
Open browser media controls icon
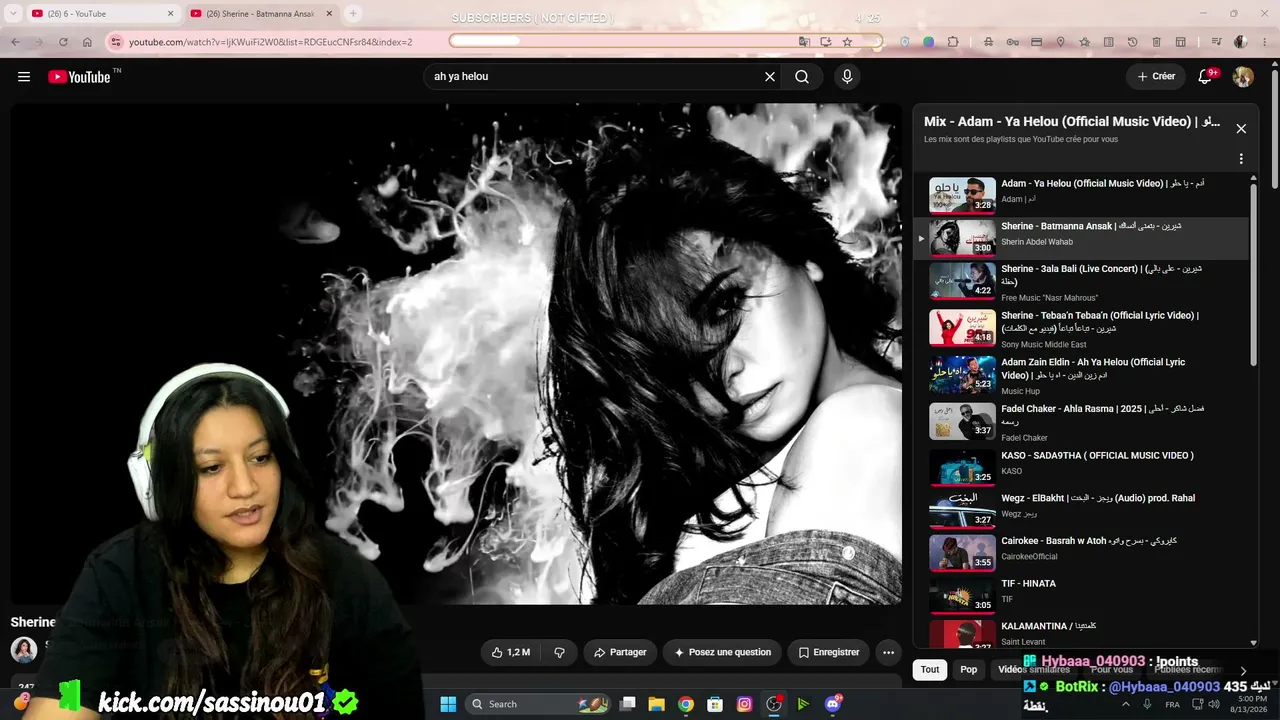tap(1217, 42)
